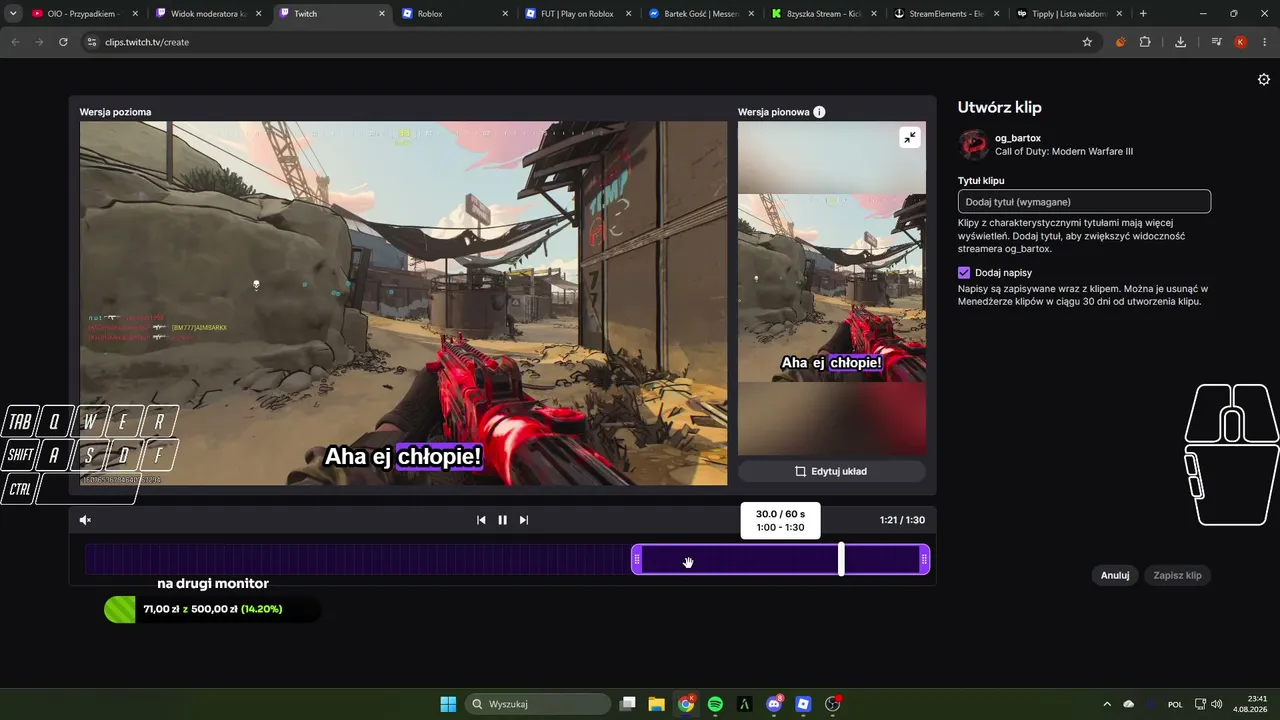Switch to the Tipply tab
The width and height of the screenshot is (1280, 720).
point(1072,14)
